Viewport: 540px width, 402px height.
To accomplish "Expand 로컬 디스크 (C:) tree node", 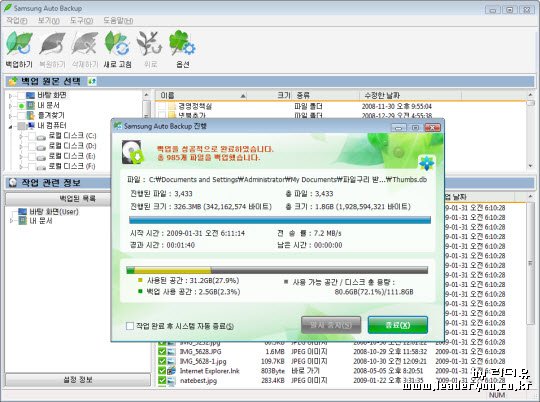I will [21, 136].
